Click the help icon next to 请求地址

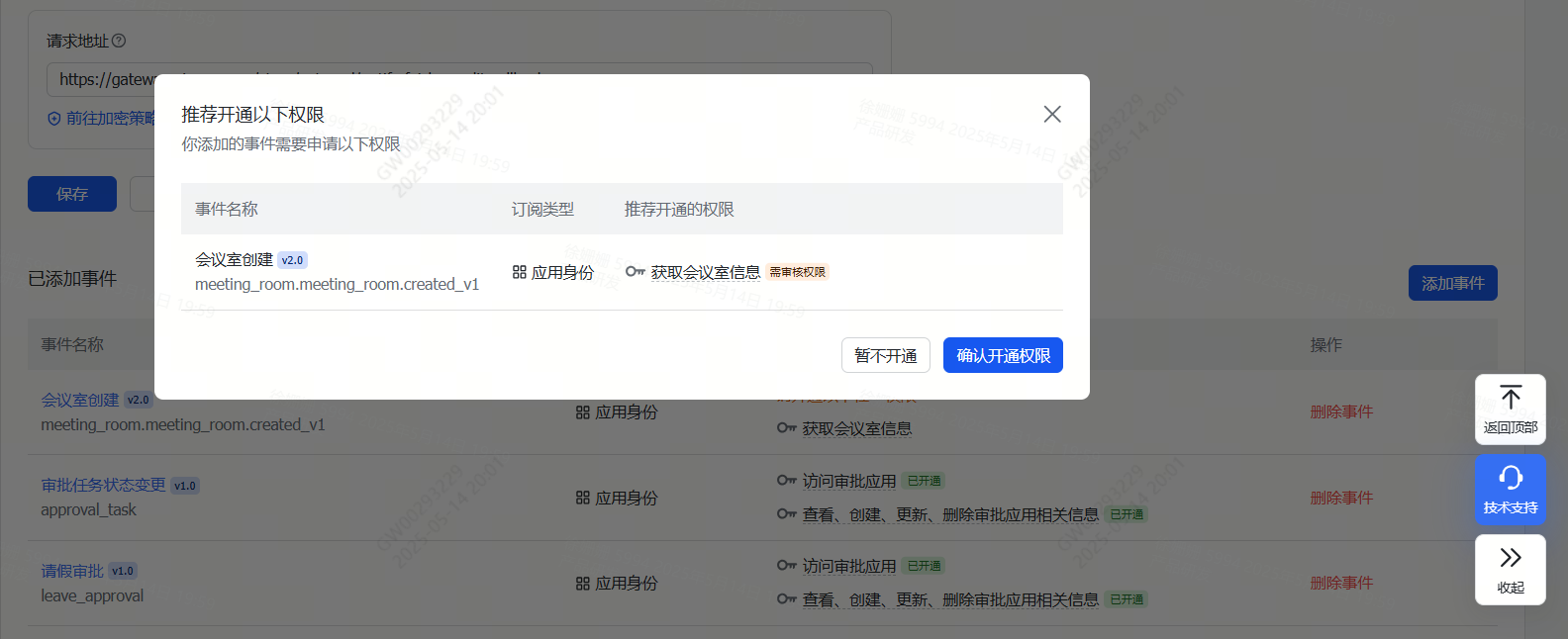coord(119,41)
